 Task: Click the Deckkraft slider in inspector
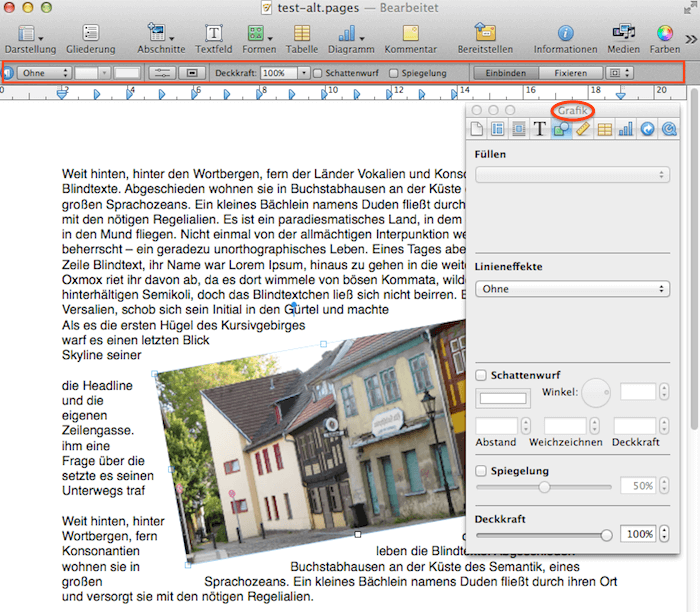pyautogui.click(x=545, y=535)
